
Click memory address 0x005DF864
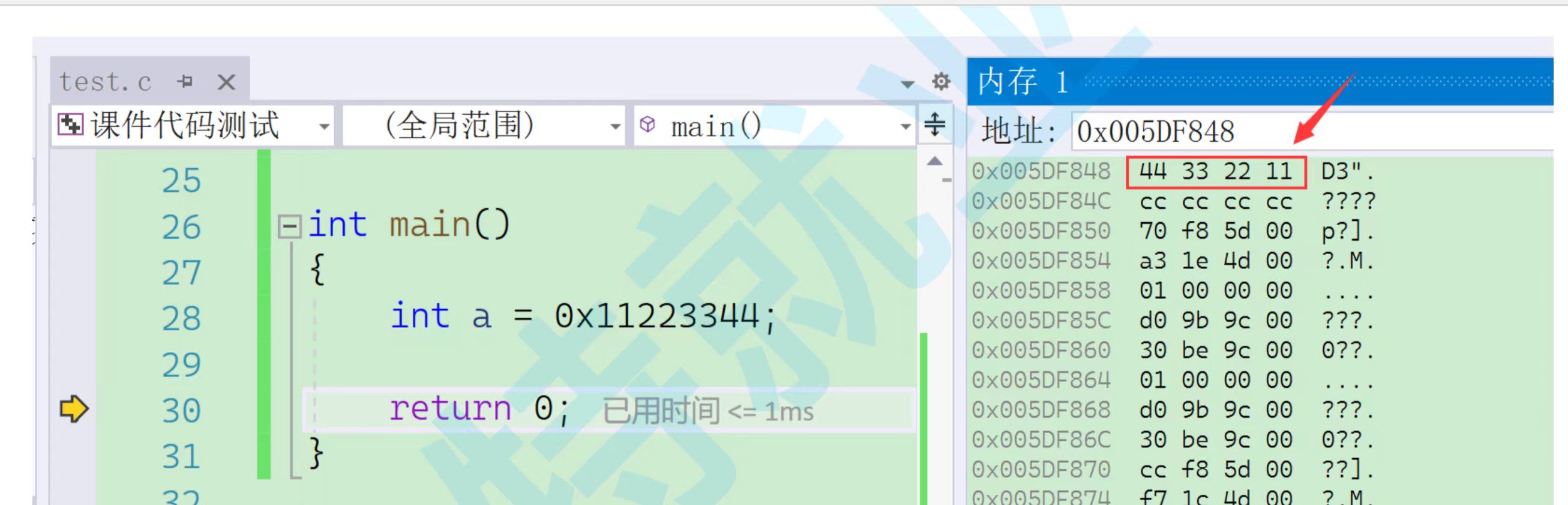click(x=1041, y=380)
